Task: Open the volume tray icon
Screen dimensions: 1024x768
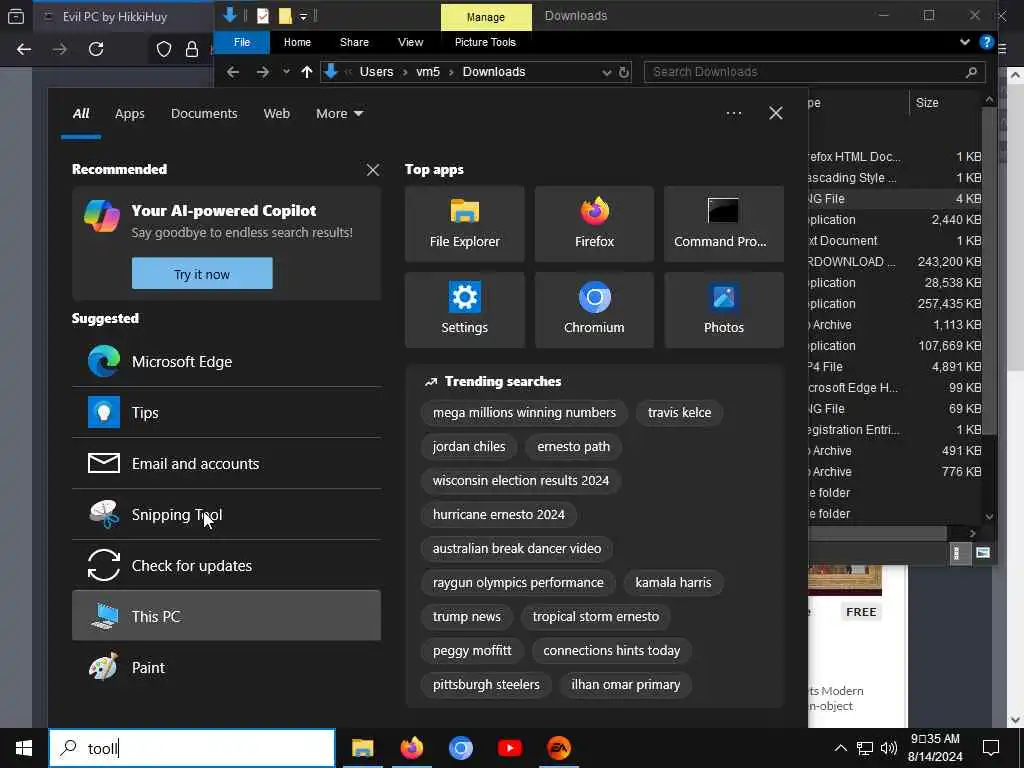Action: 888,748
